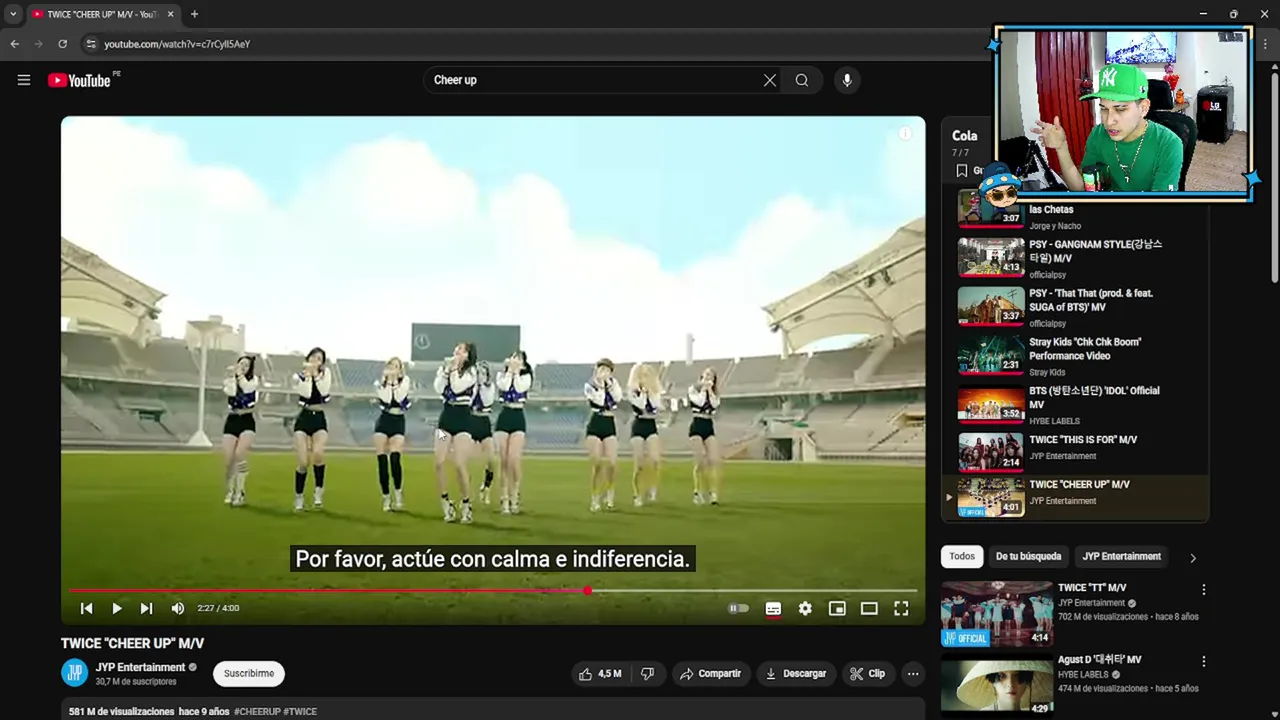Open the JYP Entertainment channel avatar

[x=75, y=673]
